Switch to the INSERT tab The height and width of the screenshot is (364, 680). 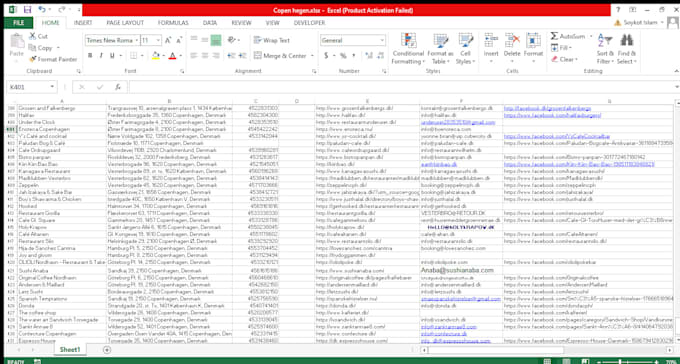pyautogui.click(x=83, y=23)
